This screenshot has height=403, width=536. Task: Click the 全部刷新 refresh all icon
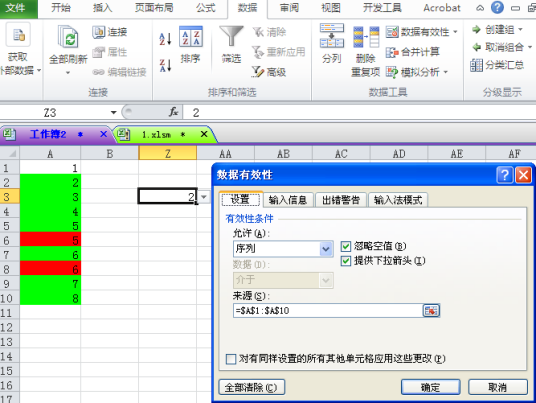pyautogui.click(x=68, y=36)
